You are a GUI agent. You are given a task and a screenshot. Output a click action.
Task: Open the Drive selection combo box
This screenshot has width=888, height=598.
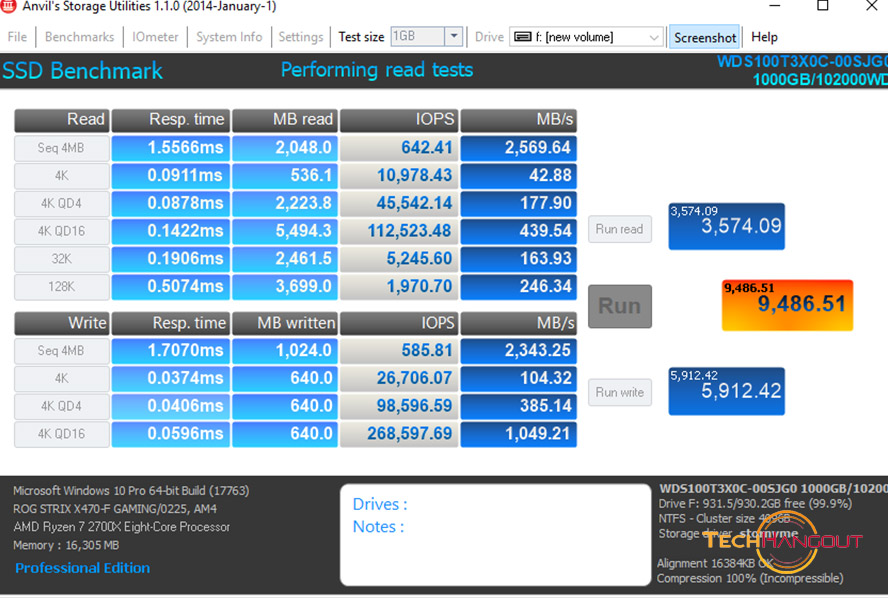click(586, 37)
